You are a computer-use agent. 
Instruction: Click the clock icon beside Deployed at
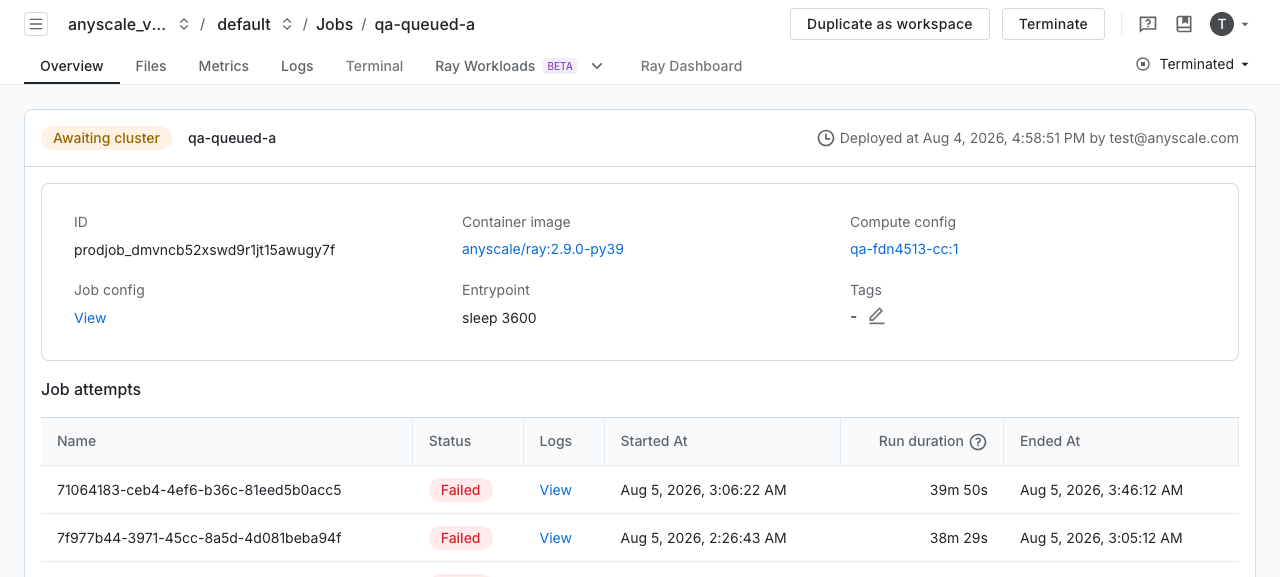pos(826,138)
